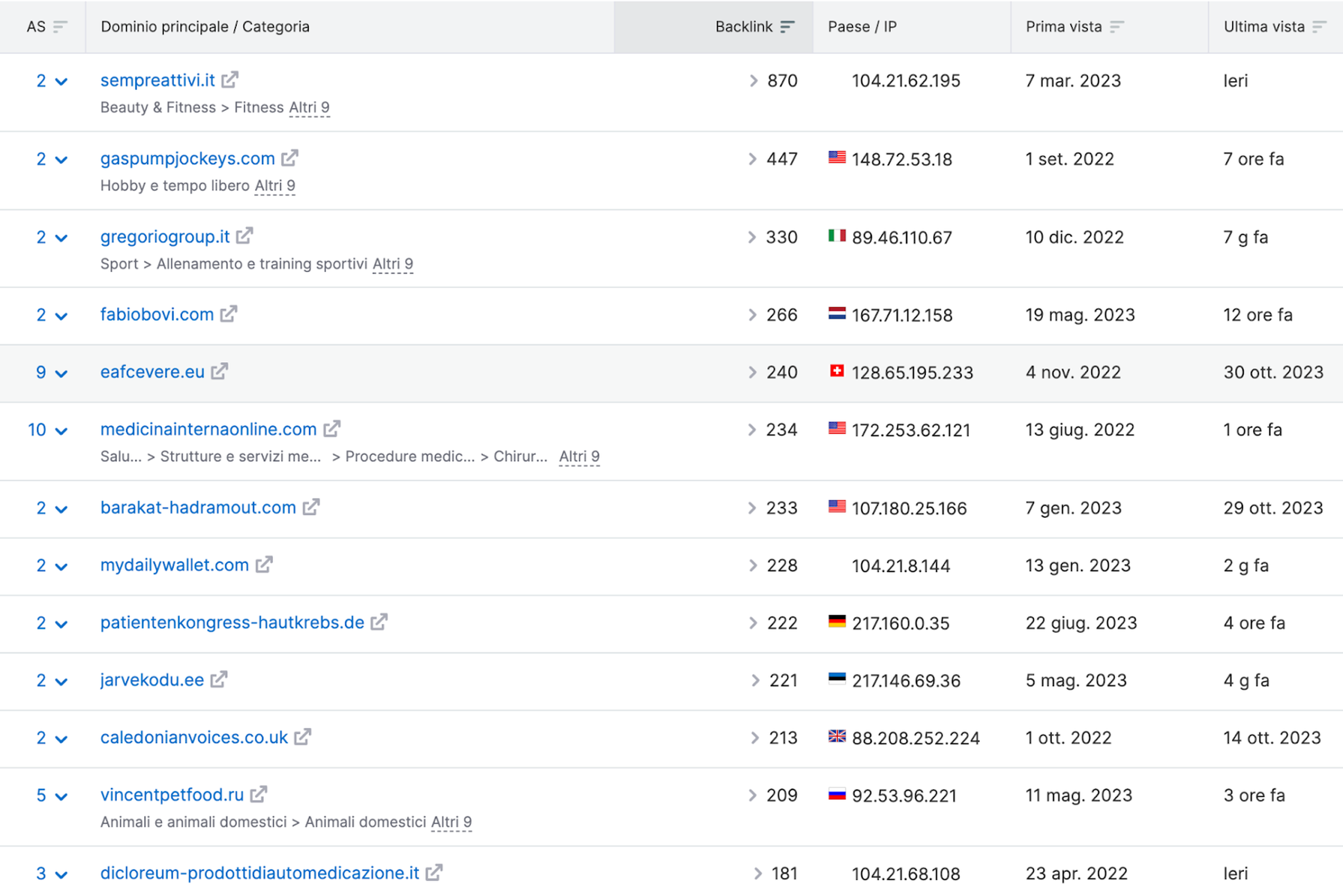Image resolution: width=1343 pixels, height=896 pixels.
Task: Show Altri 9 categories for vincentpetfood.ru
Action: 451,822
